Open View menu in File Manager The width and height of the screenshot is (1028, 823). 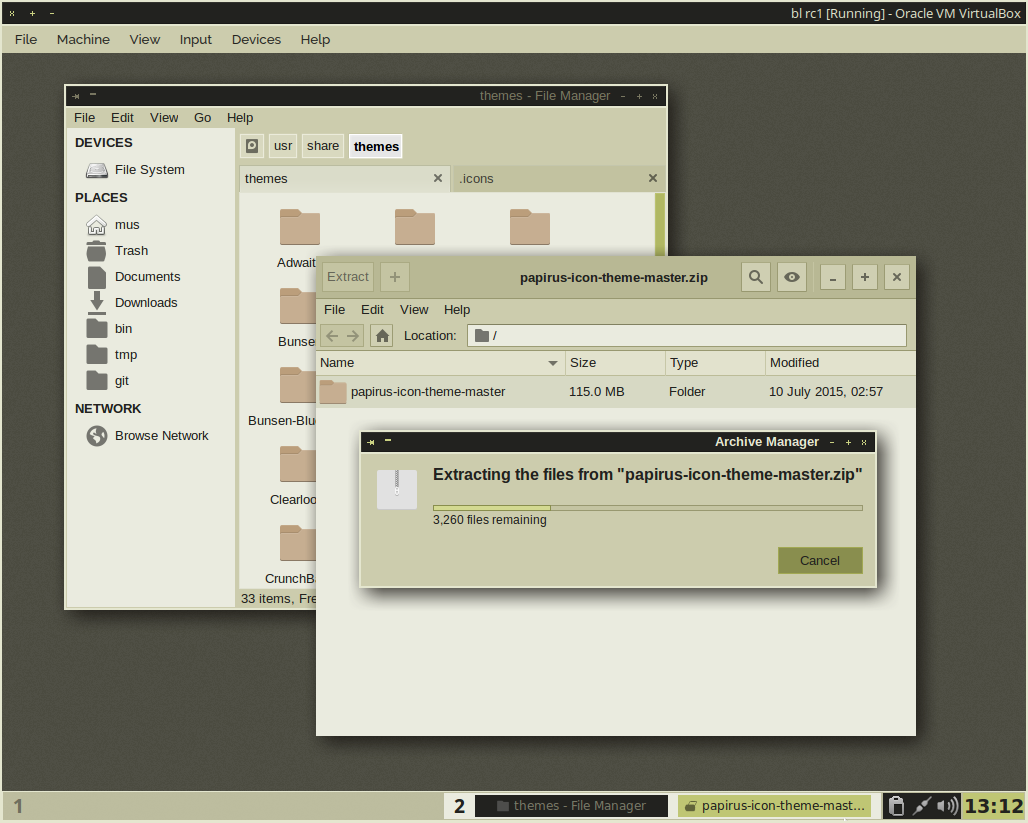click(163, 117)
